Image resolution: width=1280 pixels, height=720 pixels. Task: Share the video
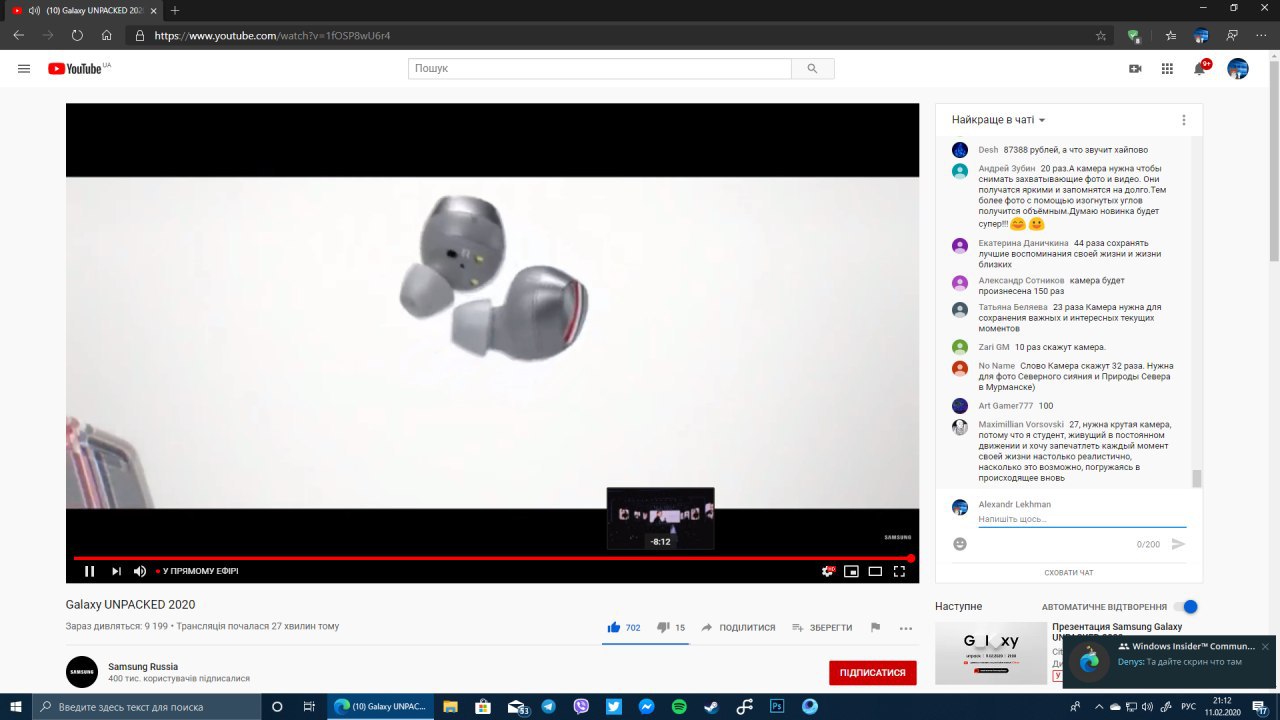pos(738,627)
